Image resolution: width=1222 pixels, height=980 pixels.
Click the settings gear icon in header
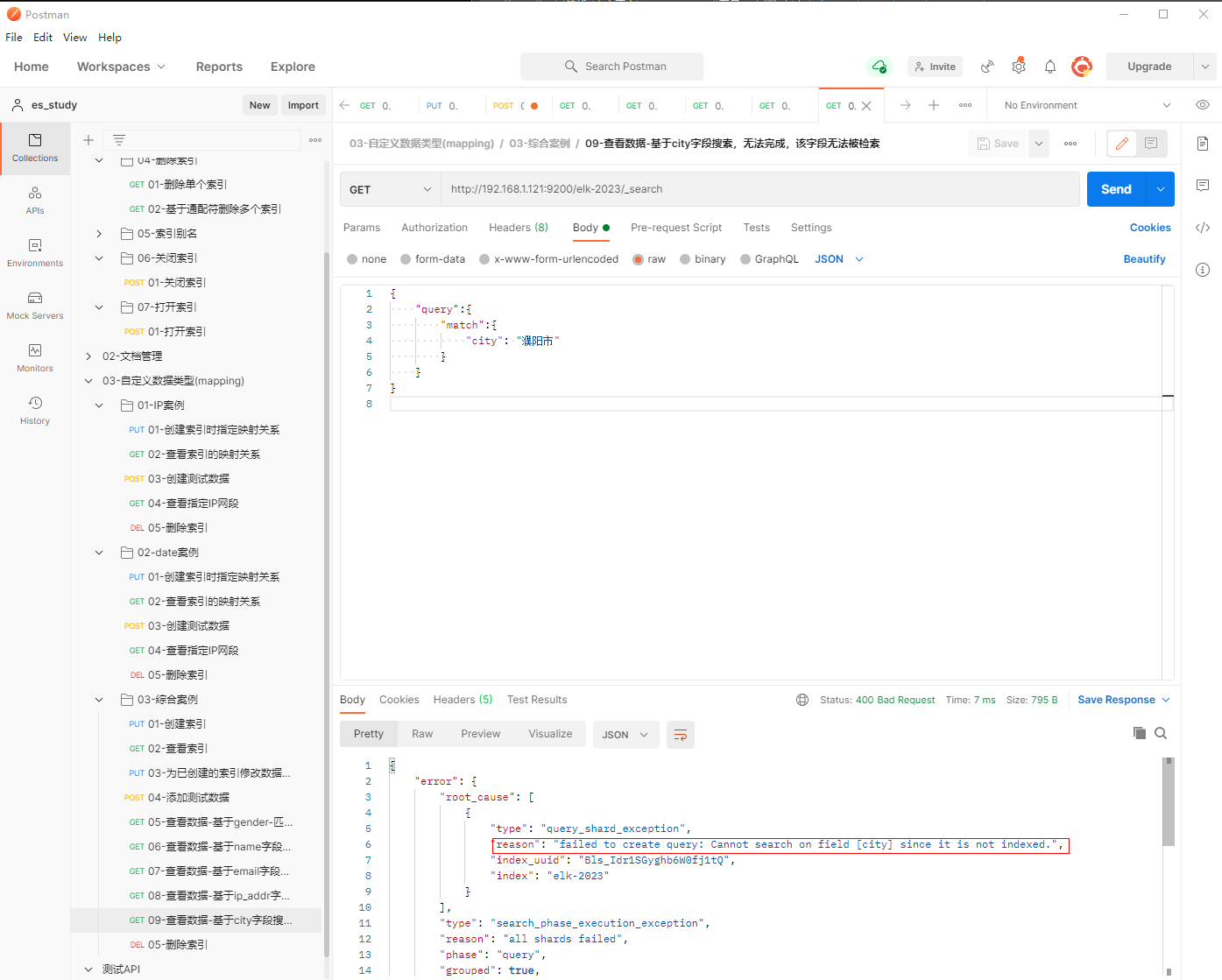[x=1018, y=67]
